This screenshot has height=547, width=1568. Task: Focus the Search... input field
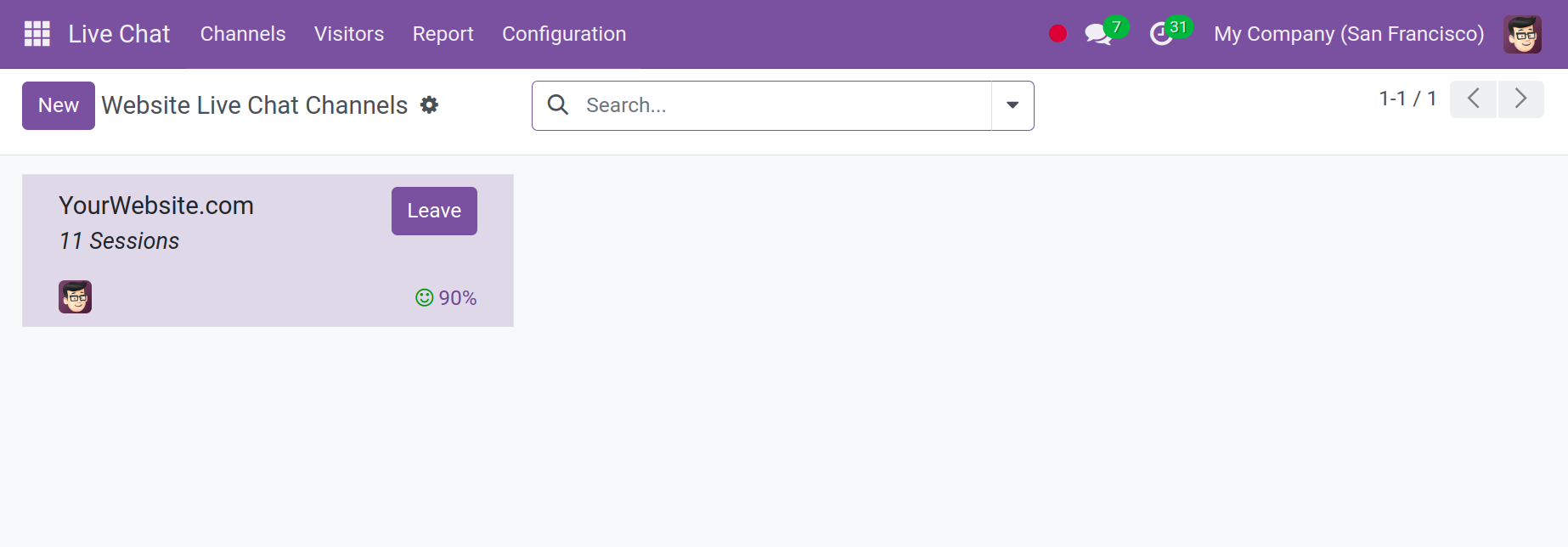[786, 105]
